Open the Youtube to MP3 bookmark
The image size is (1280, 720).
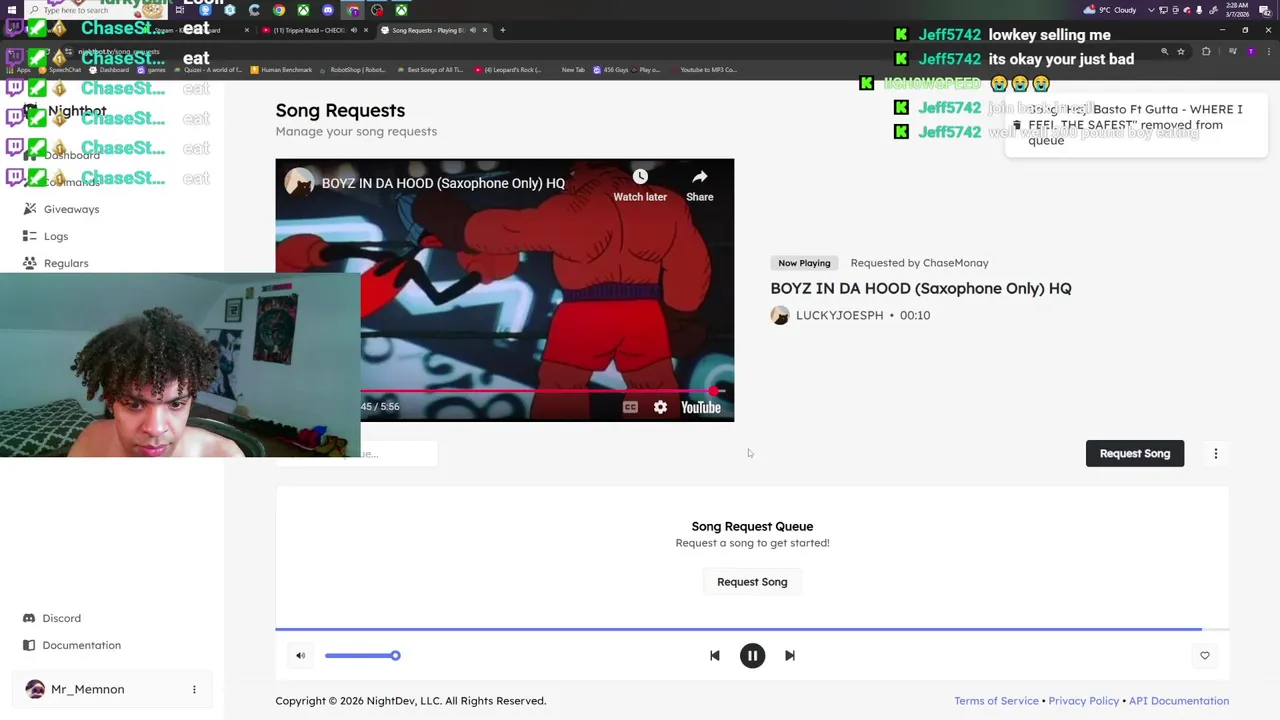[x=703, y=70]
